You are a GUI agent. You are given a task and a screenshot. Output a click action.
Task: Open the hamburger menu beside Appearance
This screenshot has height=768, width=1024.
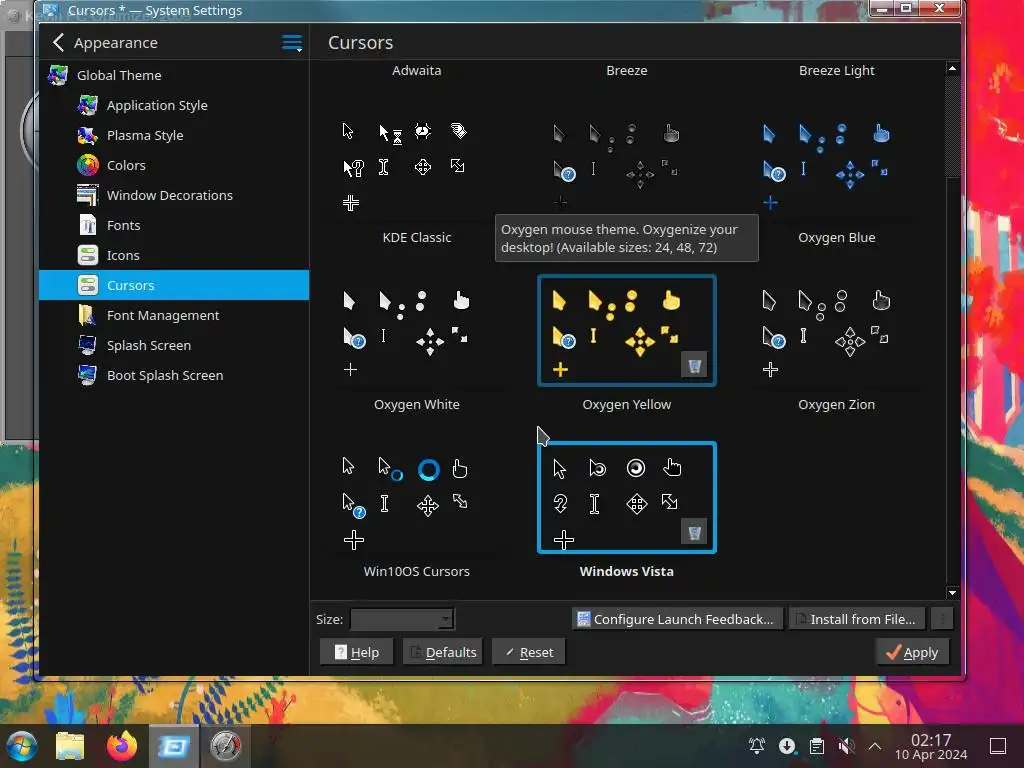292,43
